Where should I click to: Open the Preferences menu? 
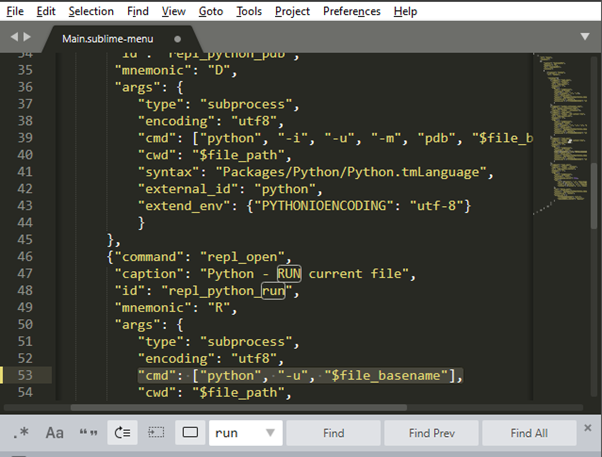coord(352,11)
